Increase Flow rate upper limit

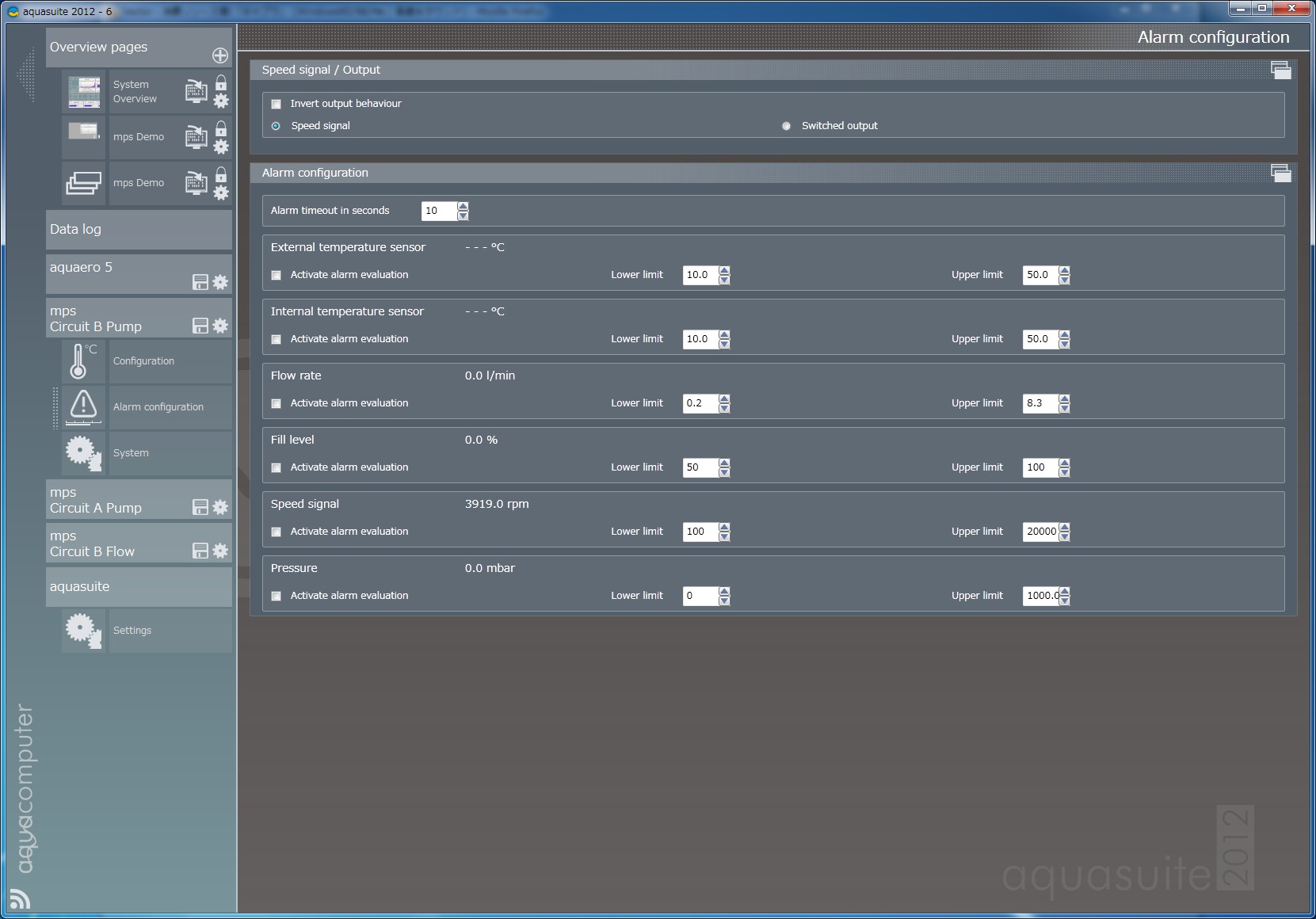[x=1065, y=399]
